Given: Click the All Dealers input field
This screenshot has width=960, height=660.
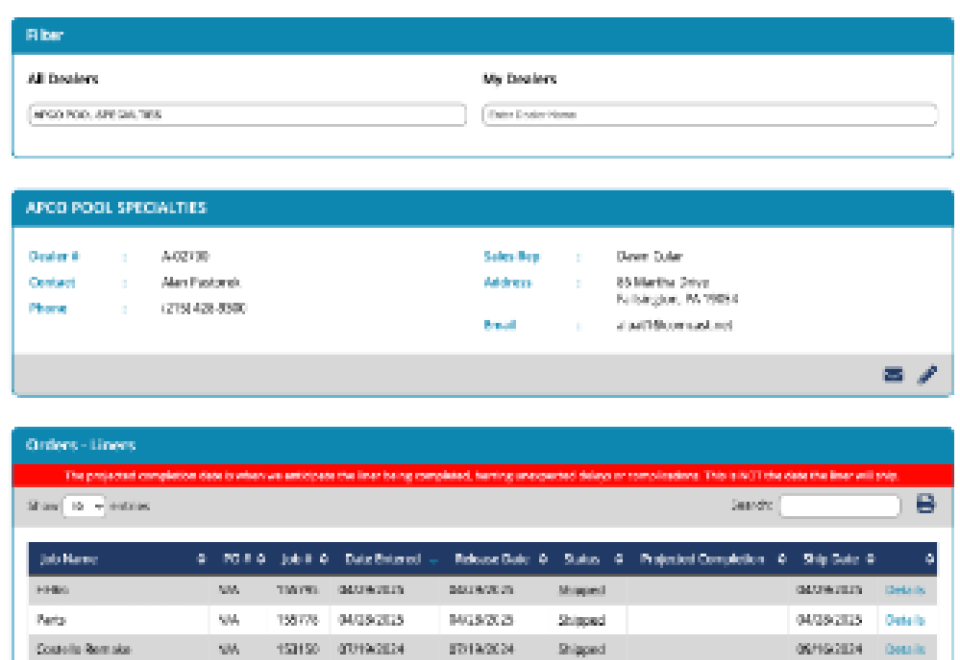Looking at the screenshot, I should (x=247, y=114).
